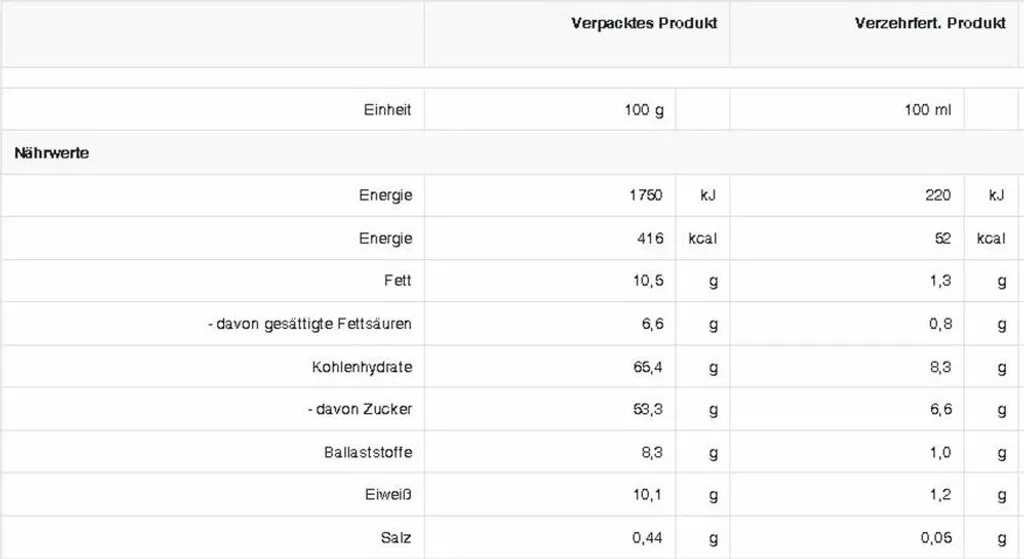Select the Salz row label
This screenshot has width=1024, height=559.
coord(396,538)
